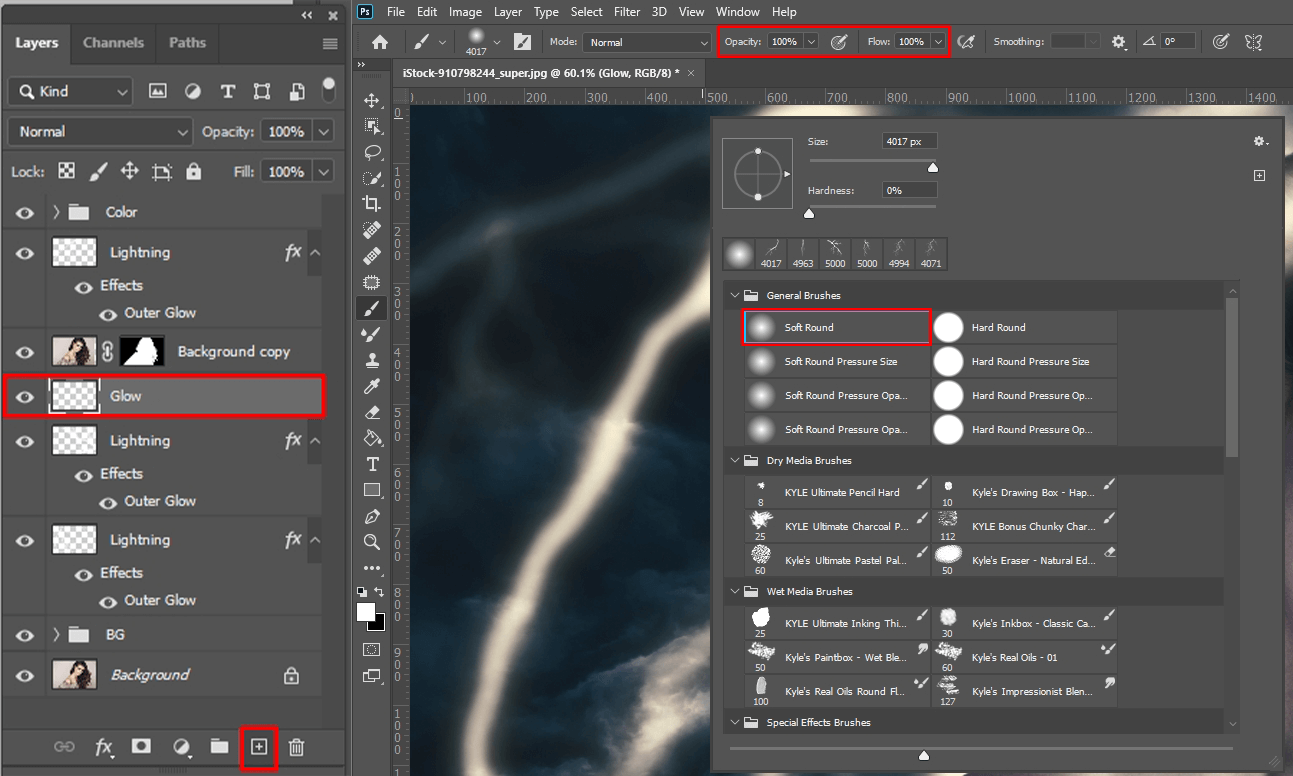Delete layer with the trash icon
This screenshot has width=1293, height=776.
[x=296, y=746]
